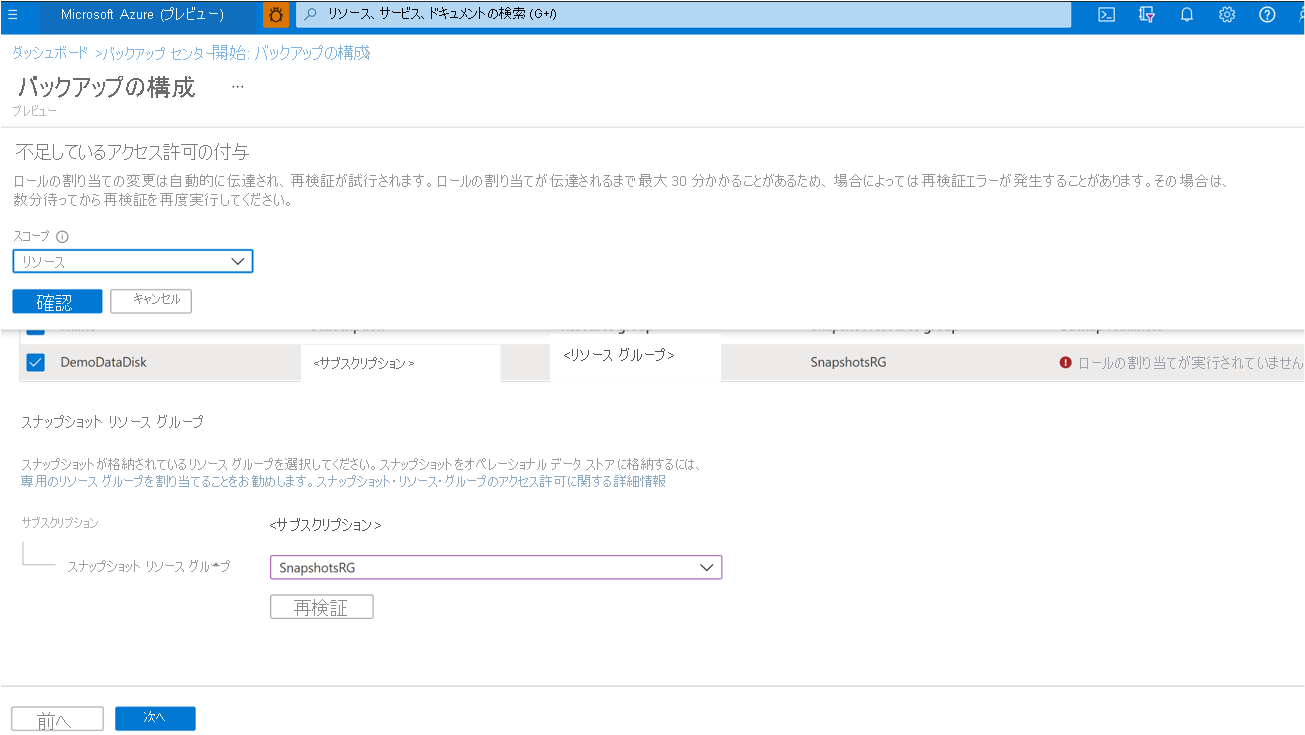Open the directory and subscription filter
The width and height of the screenshot is (1305, 735).
(1147, 15)
